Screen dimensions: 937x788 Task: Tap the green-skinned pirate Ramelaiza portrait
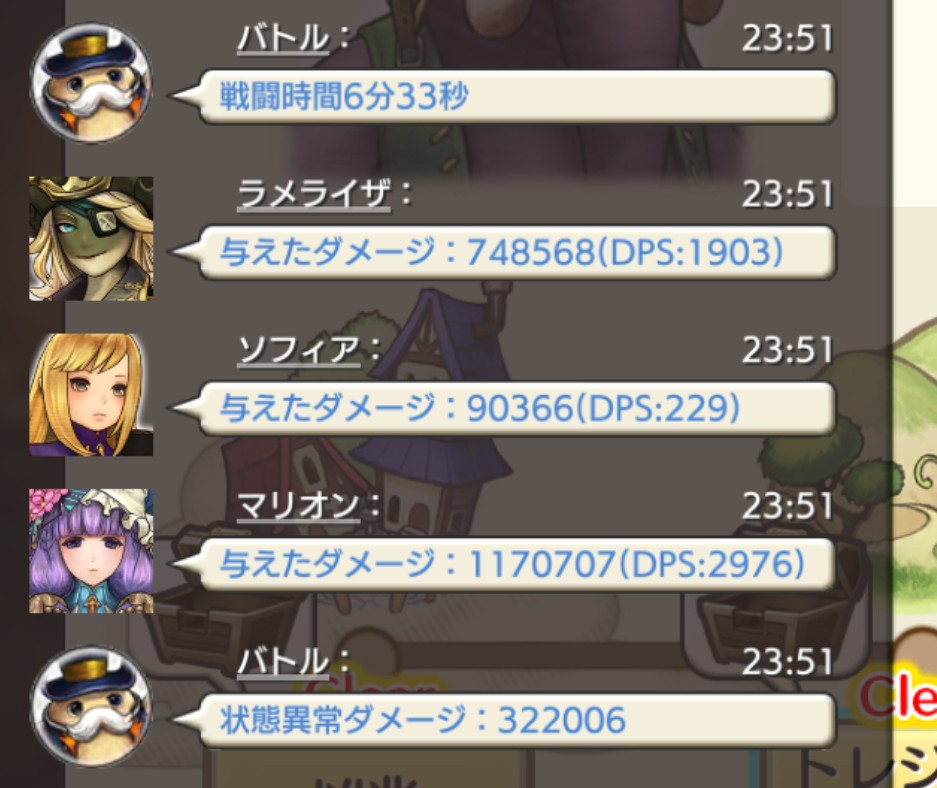click(x=91, y=238)
